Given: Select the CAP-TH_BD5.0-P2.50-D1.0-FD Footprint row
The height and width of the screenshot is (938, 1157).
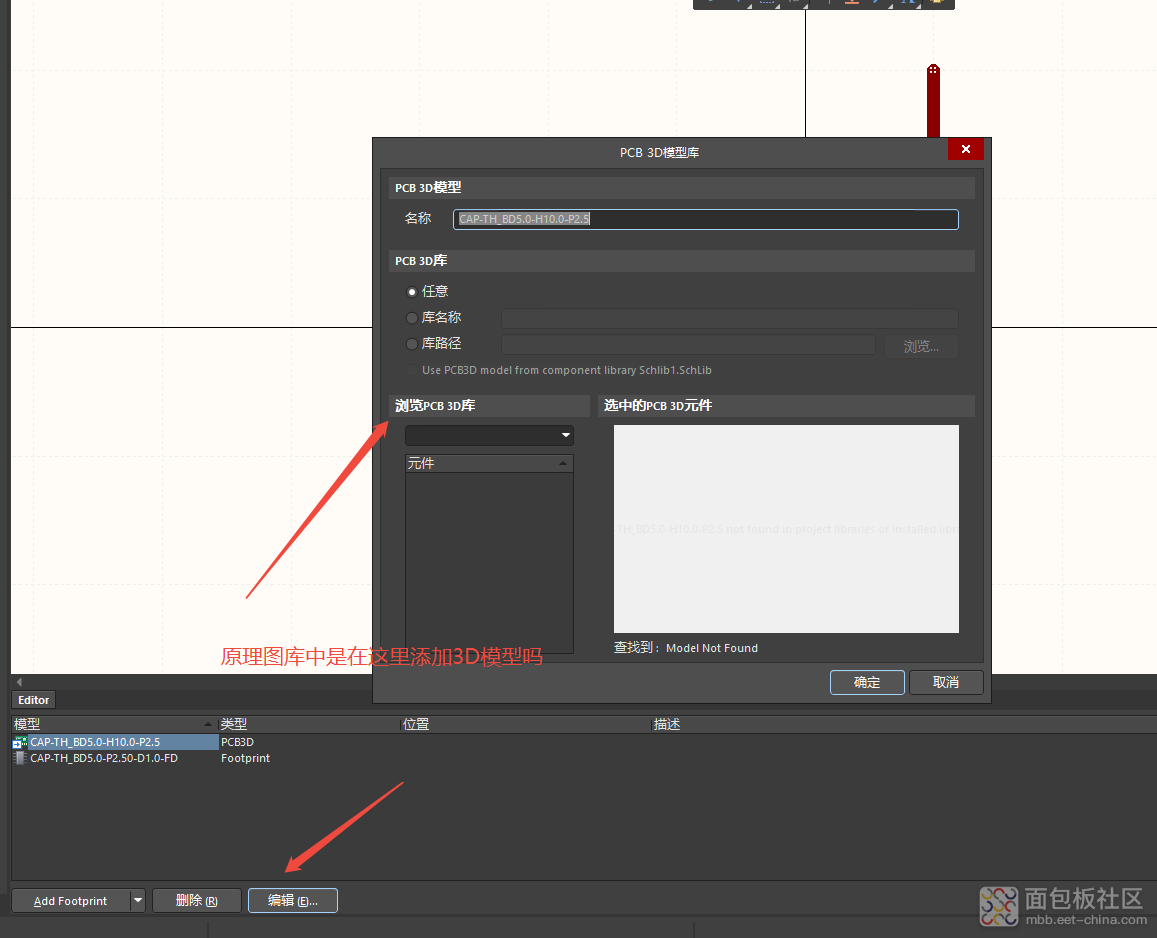Looking at the screenshot, I should 104,758.
